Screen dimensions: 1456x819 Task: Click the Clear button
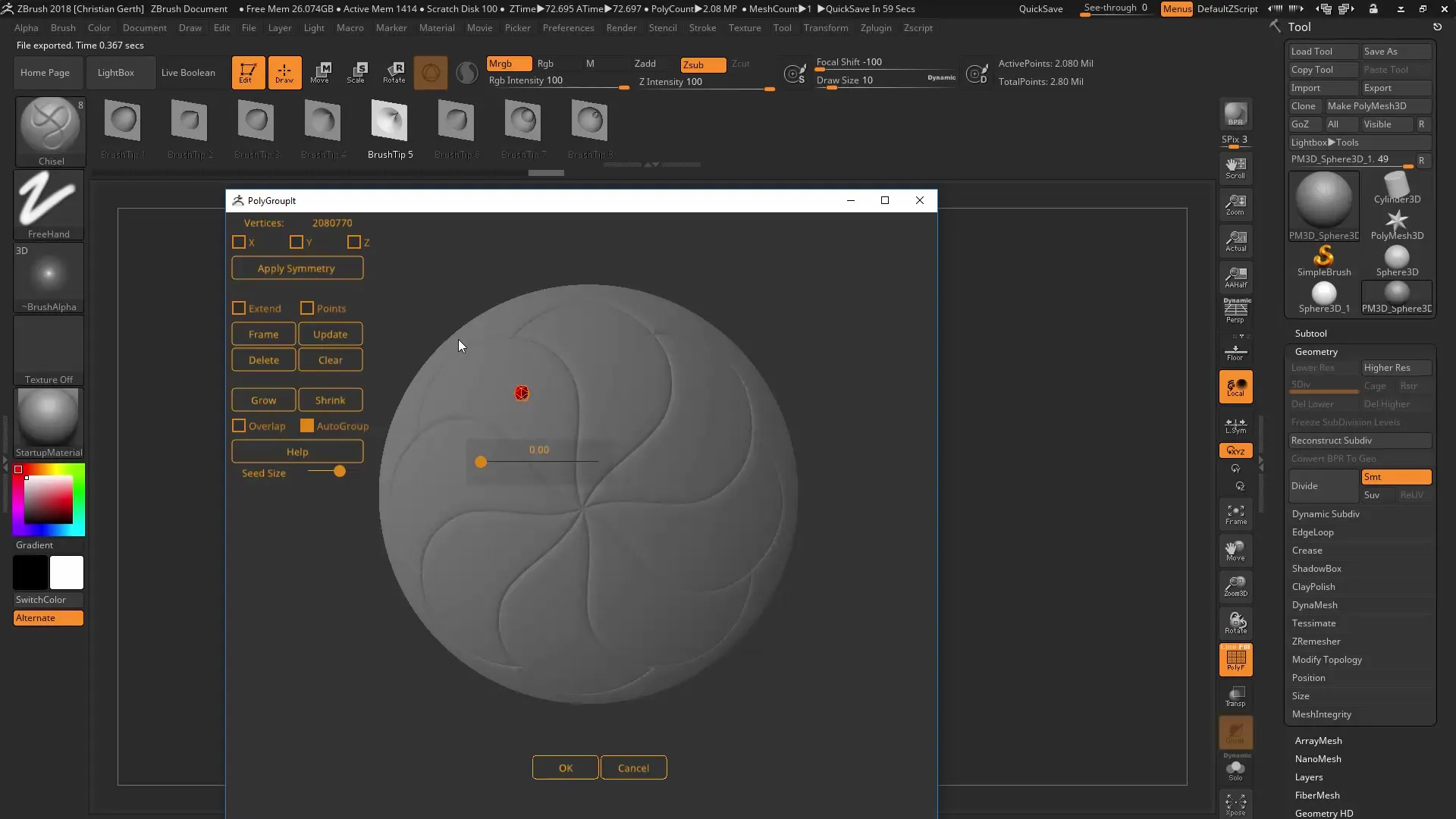(x=330, y=359)
